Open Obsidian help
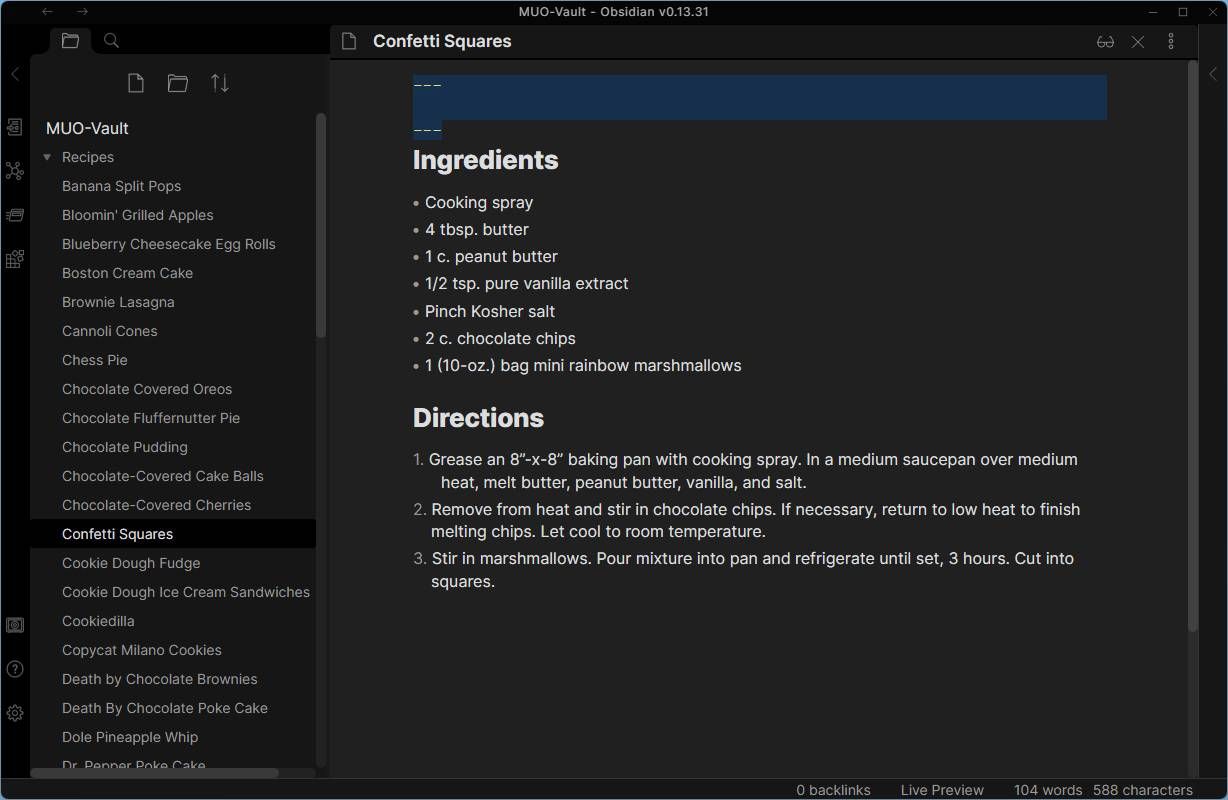The height and width of the screenshot is (800, 1228). point(15,669)
